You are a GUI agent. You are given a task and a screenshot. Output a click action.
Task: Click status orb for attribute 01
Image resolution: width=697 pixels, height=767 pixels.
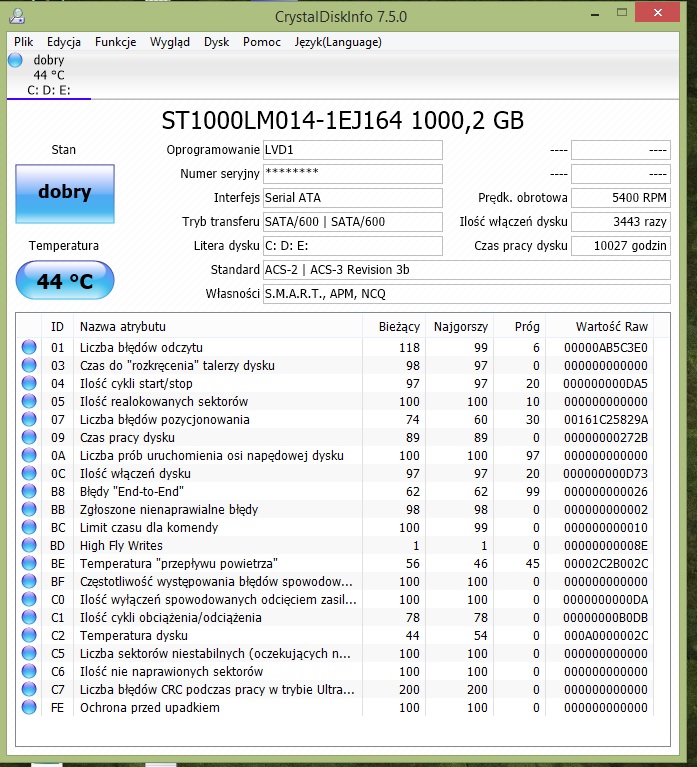(x=29, y=347)
